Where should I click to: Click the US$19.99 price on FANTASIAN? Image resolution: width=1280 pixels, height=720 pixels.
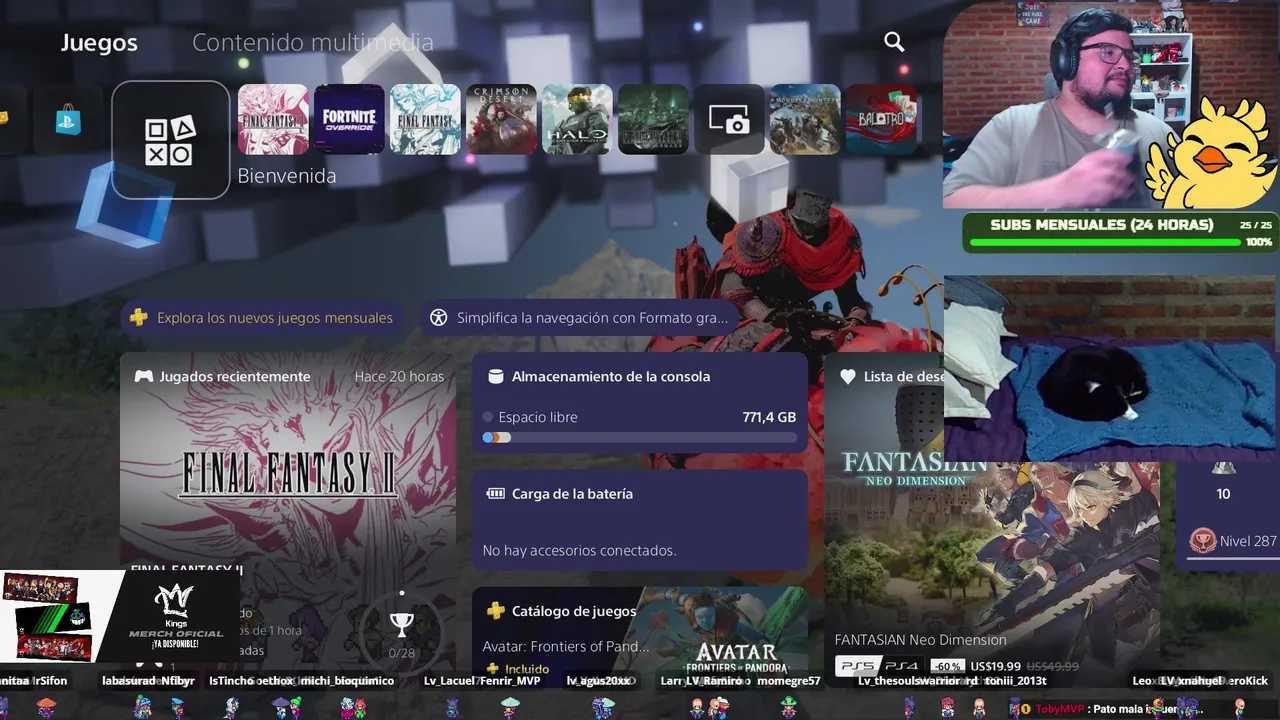(x=995, y=667)
